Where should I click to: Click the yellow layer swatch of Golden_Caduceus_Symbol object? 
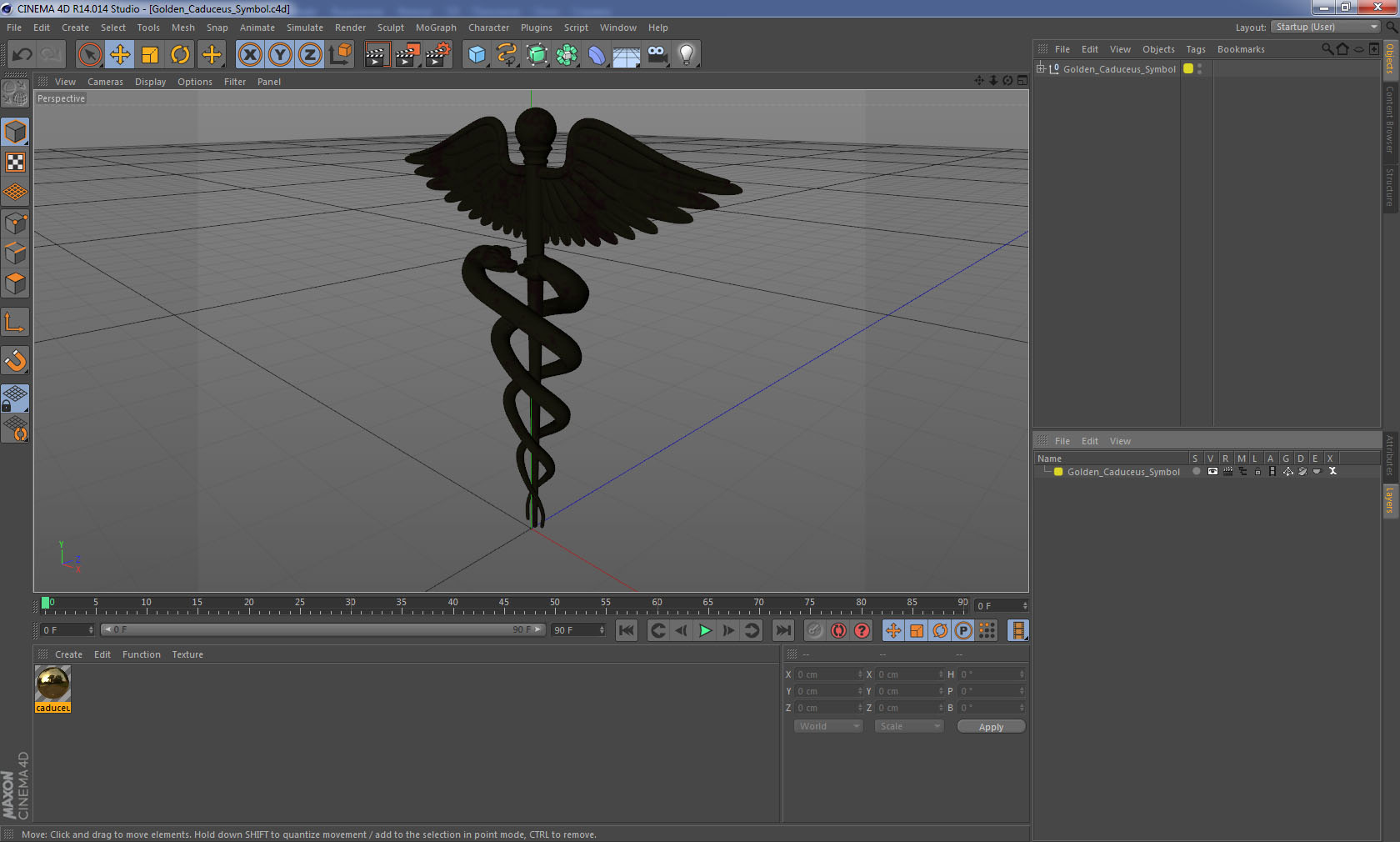[1188, 69]
